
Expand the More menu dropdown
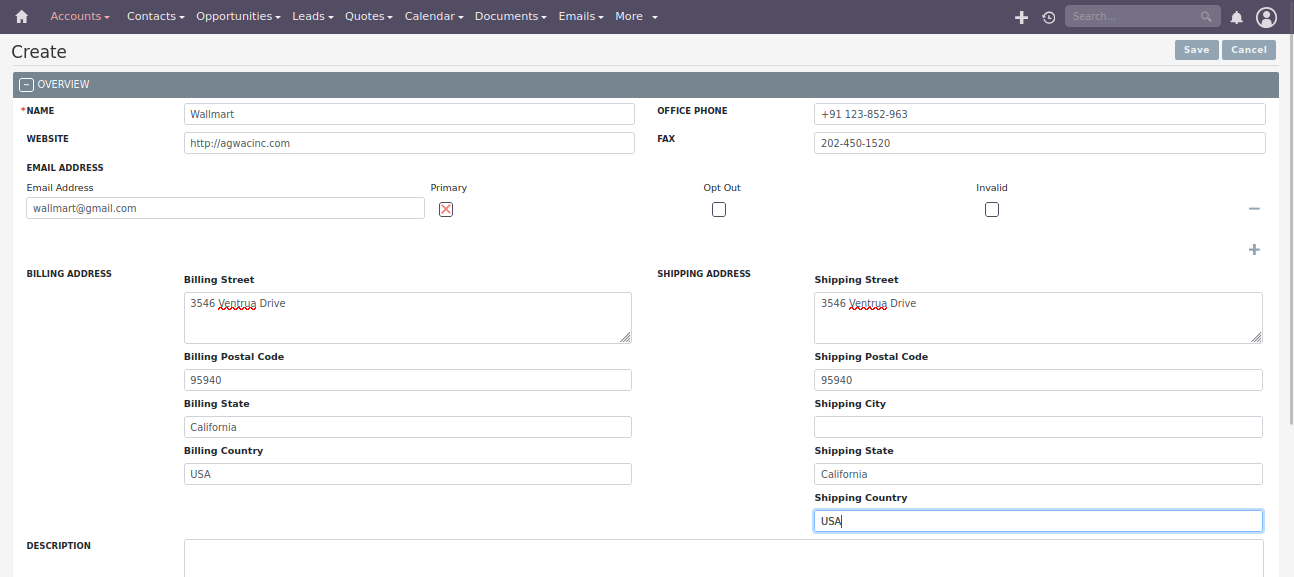click(x=636, y=17)
